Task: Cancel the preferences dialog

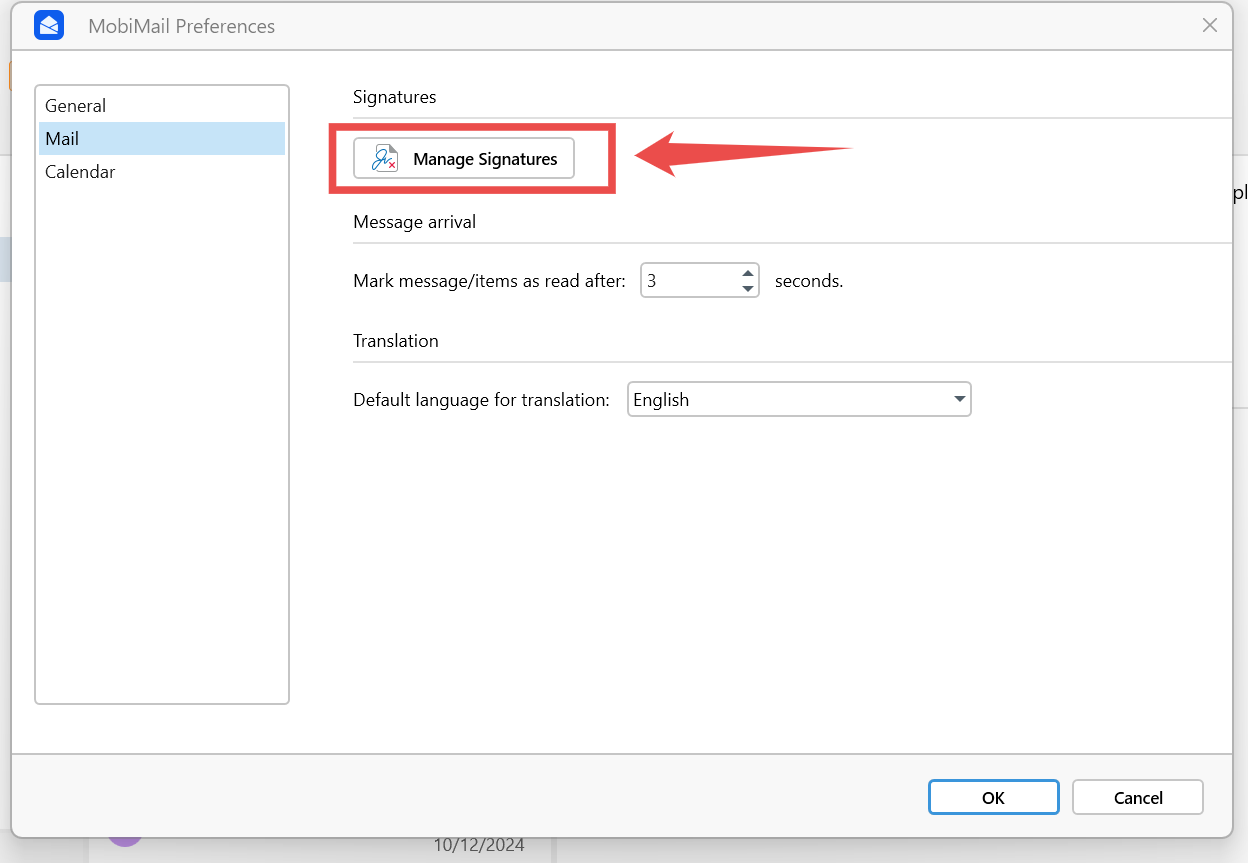Action: 1138,797
